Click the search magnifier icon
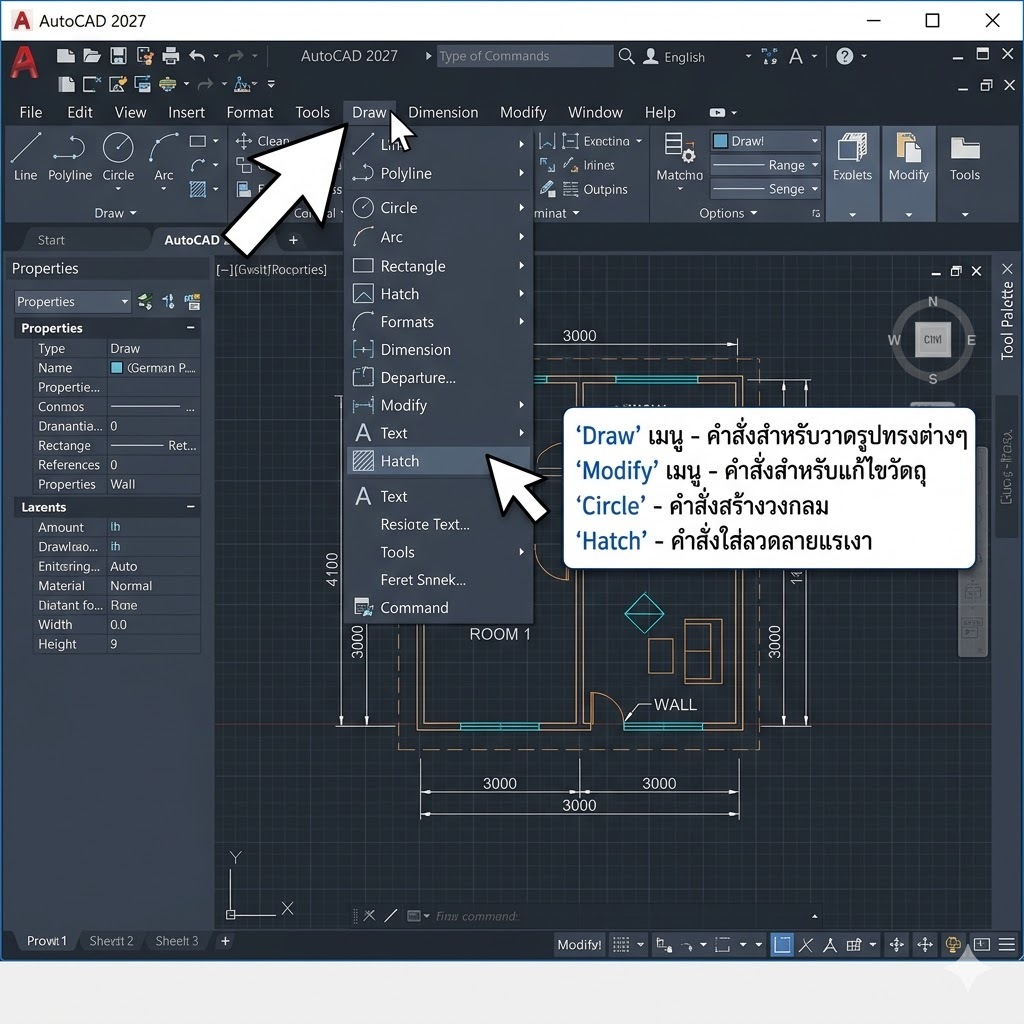The height and width of the screenshot is (1024, 1024). tap(626, 56)
